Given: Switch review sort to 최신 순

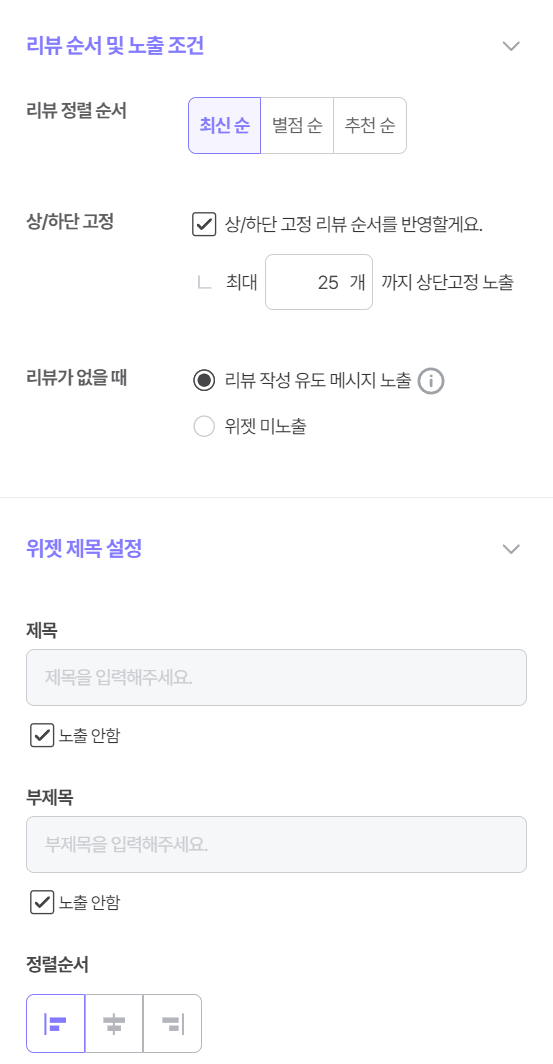Looking at the screenshot, I should [225, 126].
